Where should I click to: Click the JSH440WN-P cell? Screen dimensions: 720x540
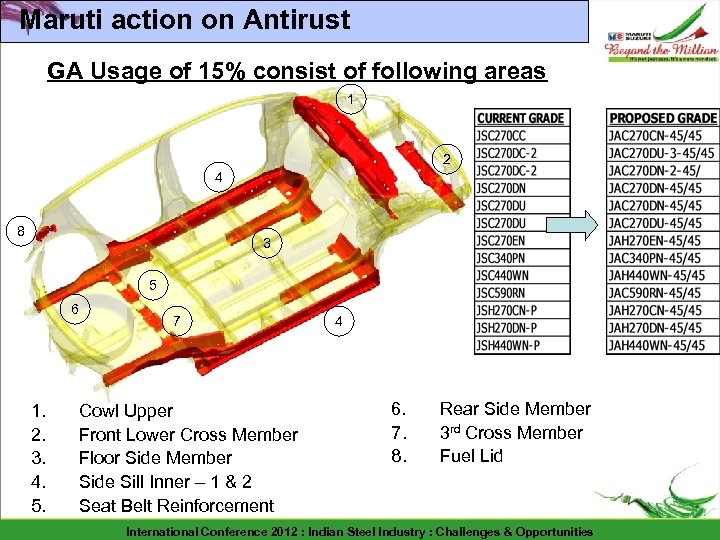point(522,345)
